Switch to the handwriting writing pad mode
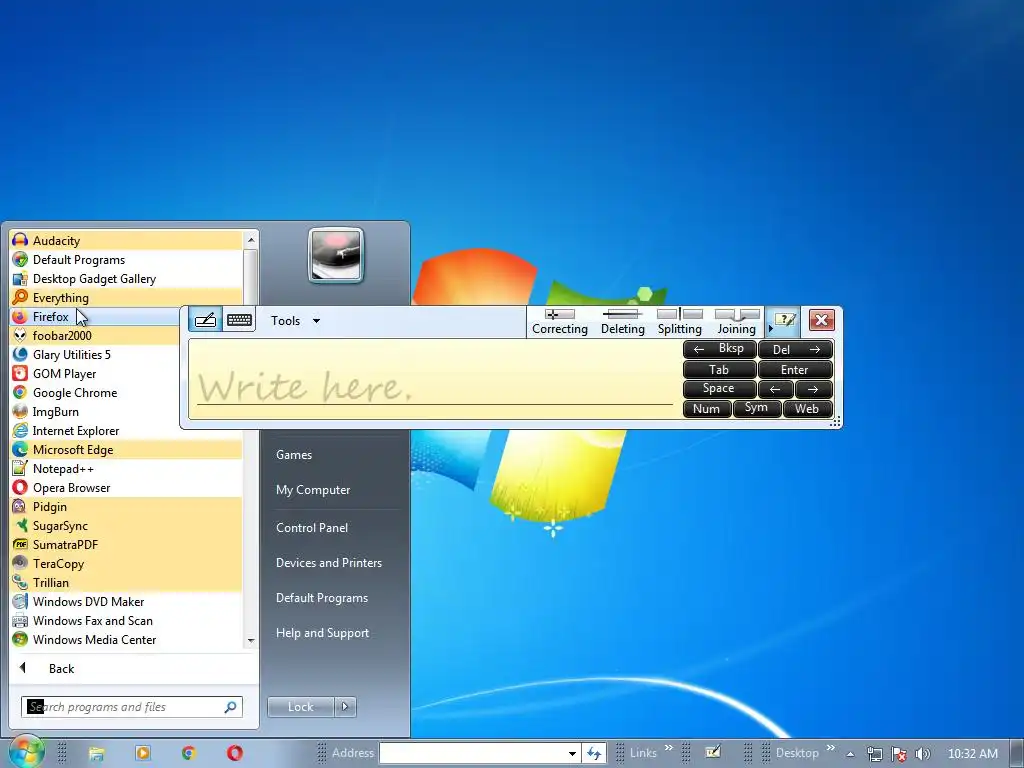Viewport: 1024px width, 768px height. [x=206, y=320]
